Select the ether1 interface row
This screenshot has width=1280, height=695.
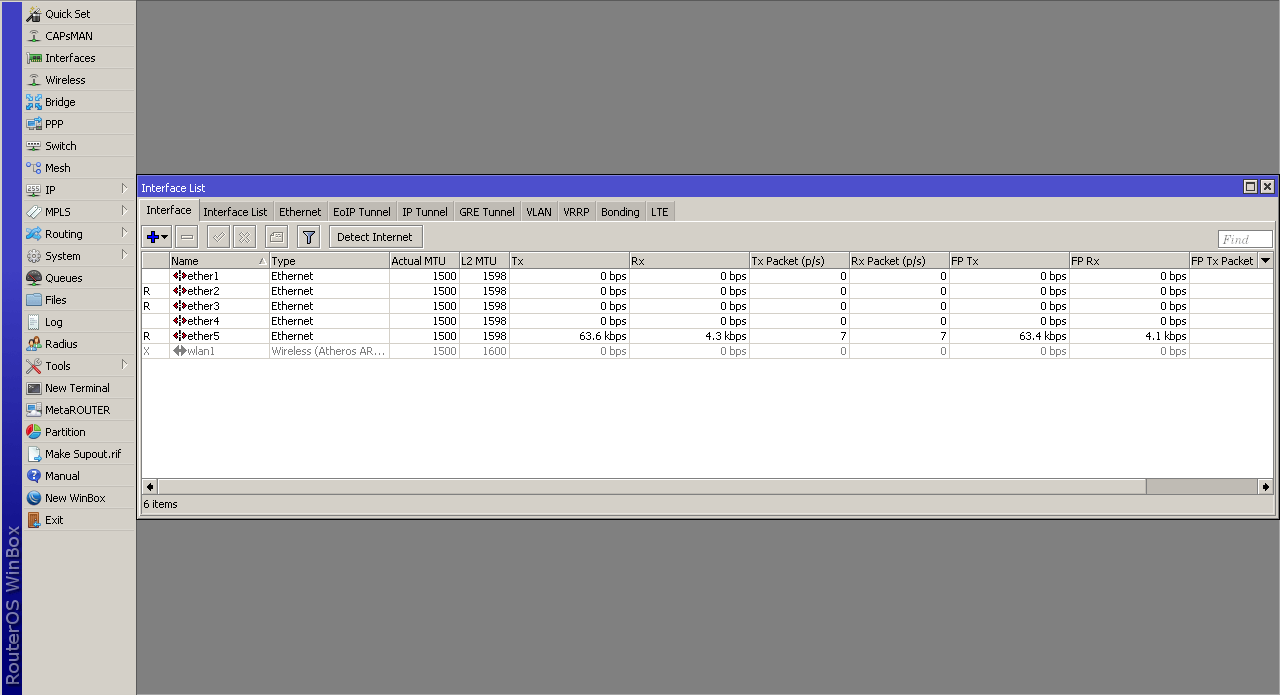click(x=707, y=276)
